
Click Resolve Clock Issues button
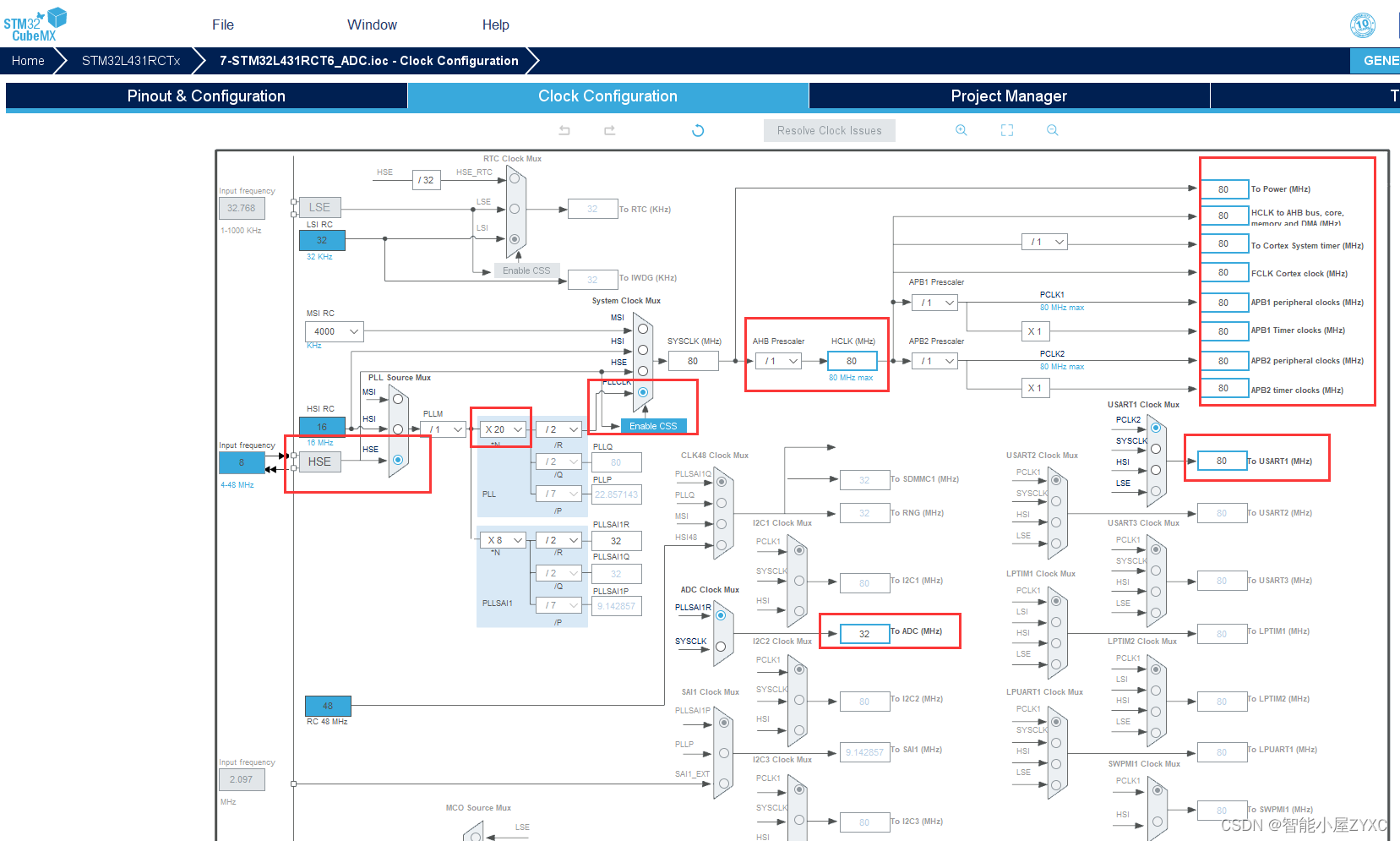pyautogui.click(x=830, y=130)
